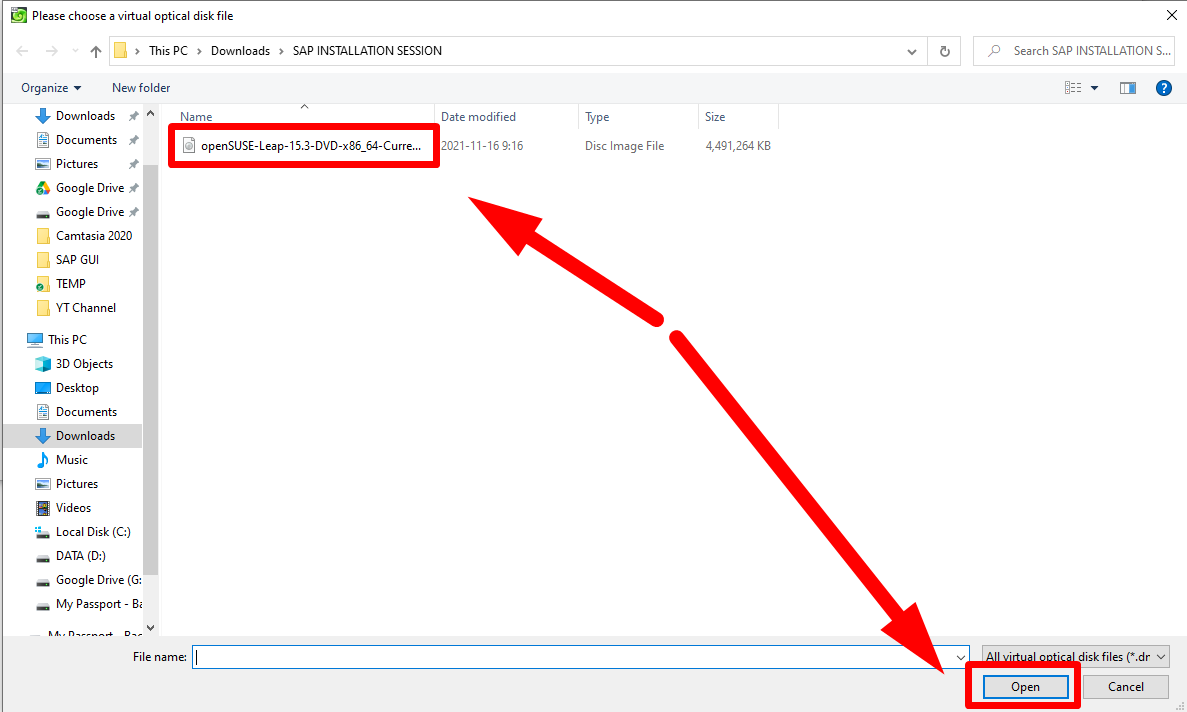Click SAP INSTALLATION SESSION breadcrumb segment

point(367,51)
